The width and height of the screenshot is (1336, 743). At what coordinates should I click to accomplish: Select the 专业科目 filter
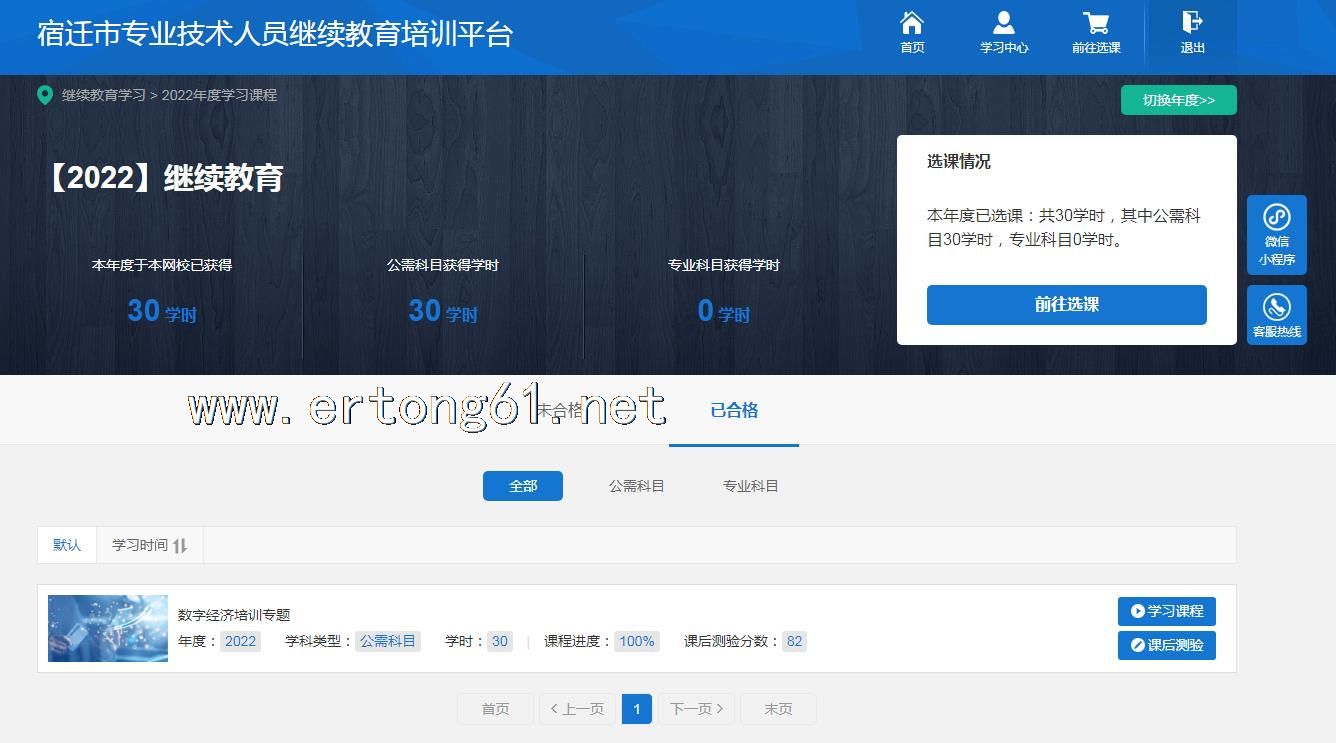pyautogui.click(x=750, y=486)
